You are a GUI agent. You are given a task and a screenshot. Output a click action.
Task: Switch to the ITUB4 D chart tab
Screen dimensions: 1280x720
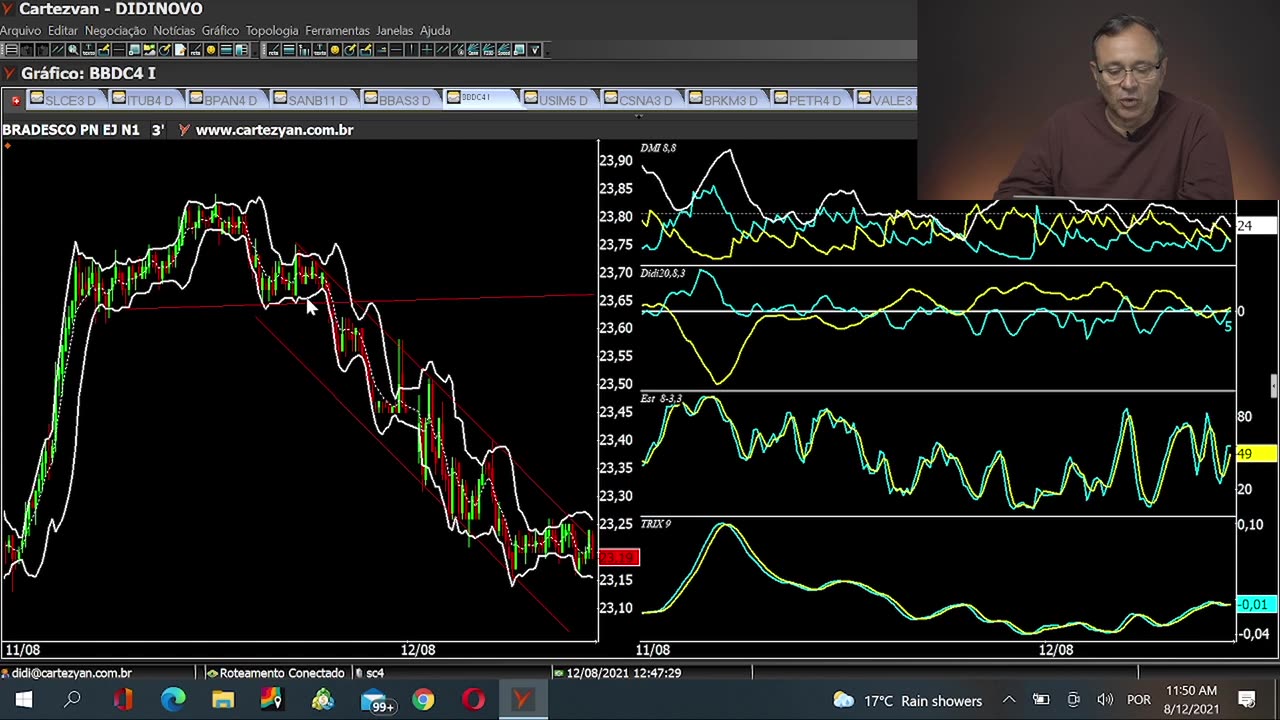pos(149,100)
